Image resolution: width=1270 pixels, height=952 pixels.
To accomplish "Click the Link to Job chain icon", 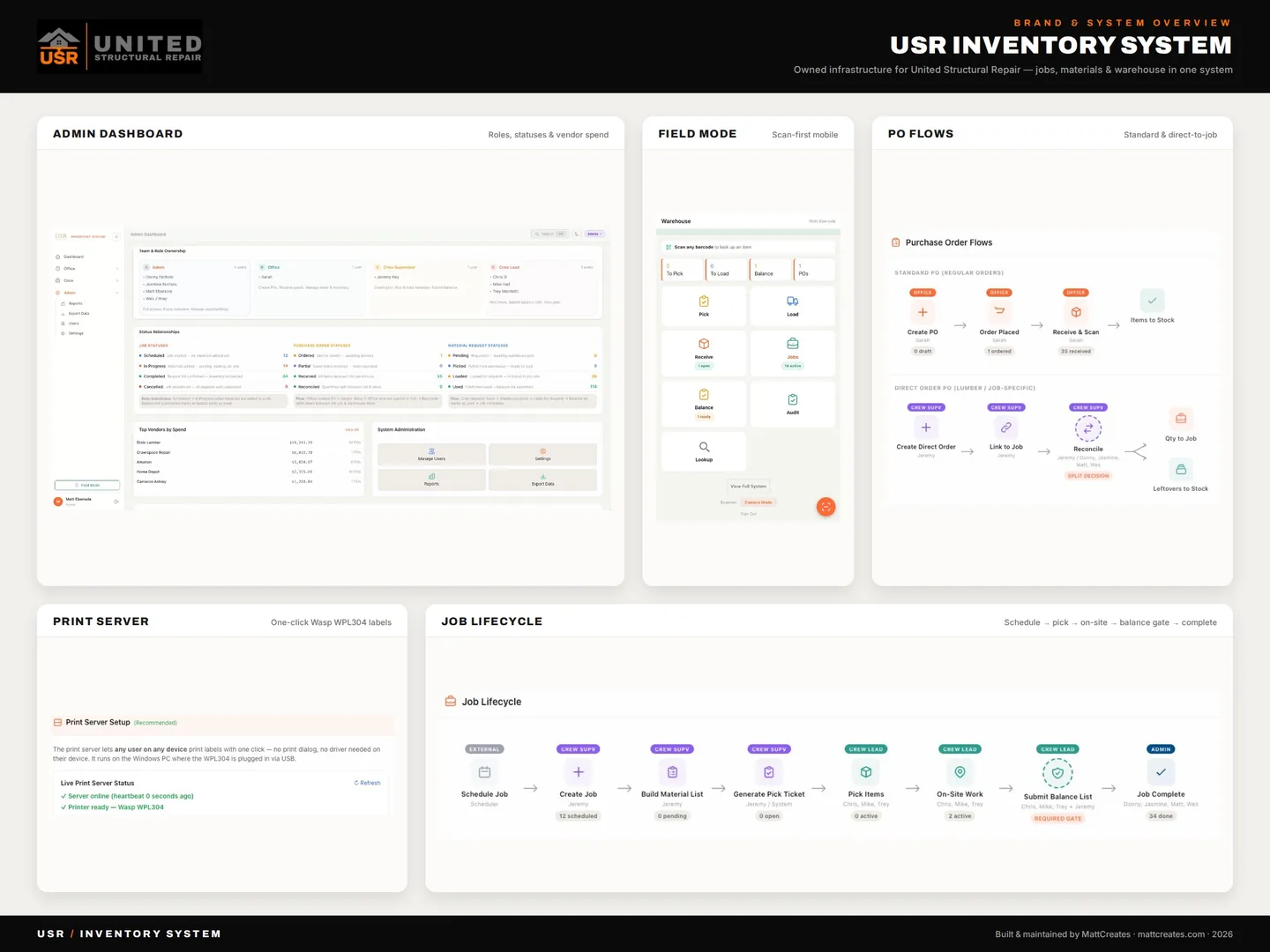I will coord(1006,428).
